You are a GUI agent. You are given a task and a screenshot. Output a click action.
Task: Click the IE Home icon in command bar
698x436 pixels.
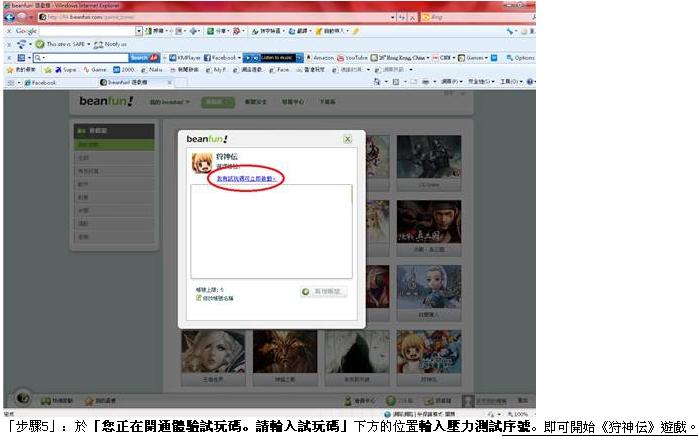[377, 82]
